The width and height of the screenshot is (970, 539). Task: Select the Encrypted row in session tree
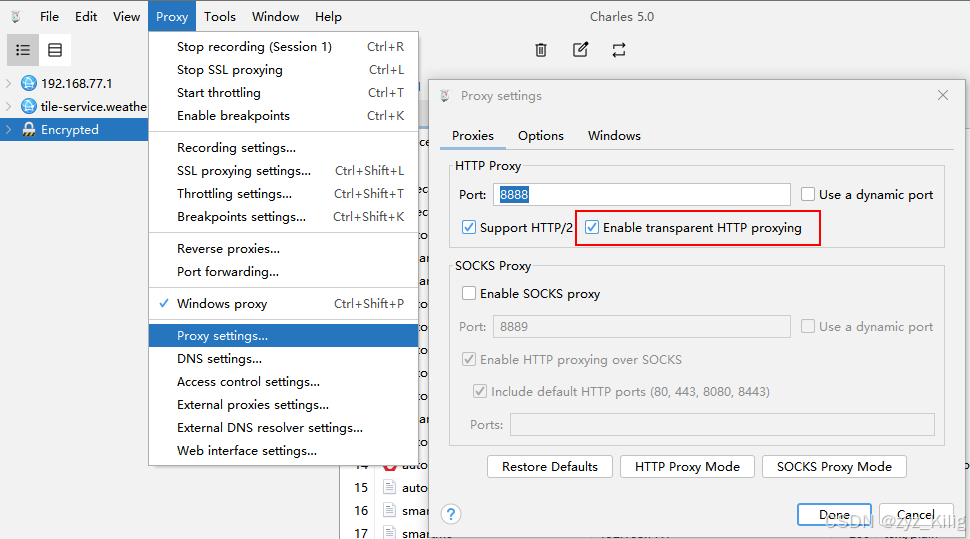point(74,129)
